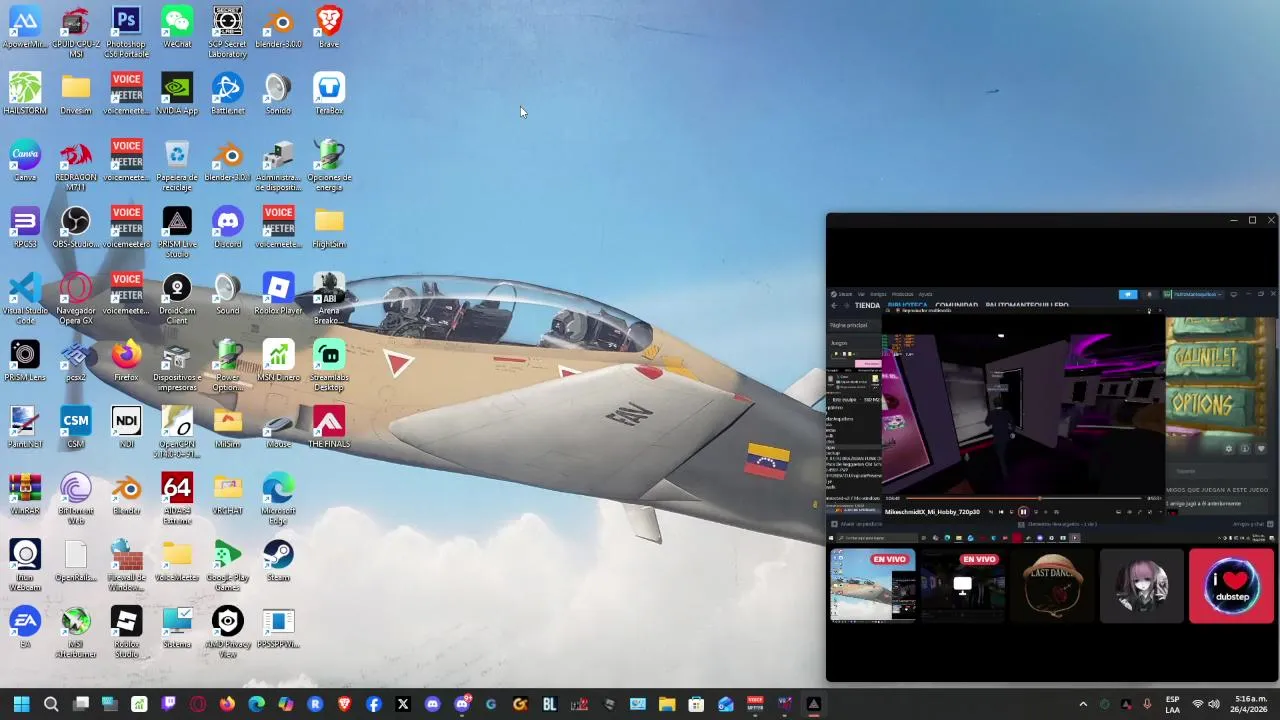The image size is (1280, 720).
Task: Pause the video in the preview window
Action: click(1022, 512)
